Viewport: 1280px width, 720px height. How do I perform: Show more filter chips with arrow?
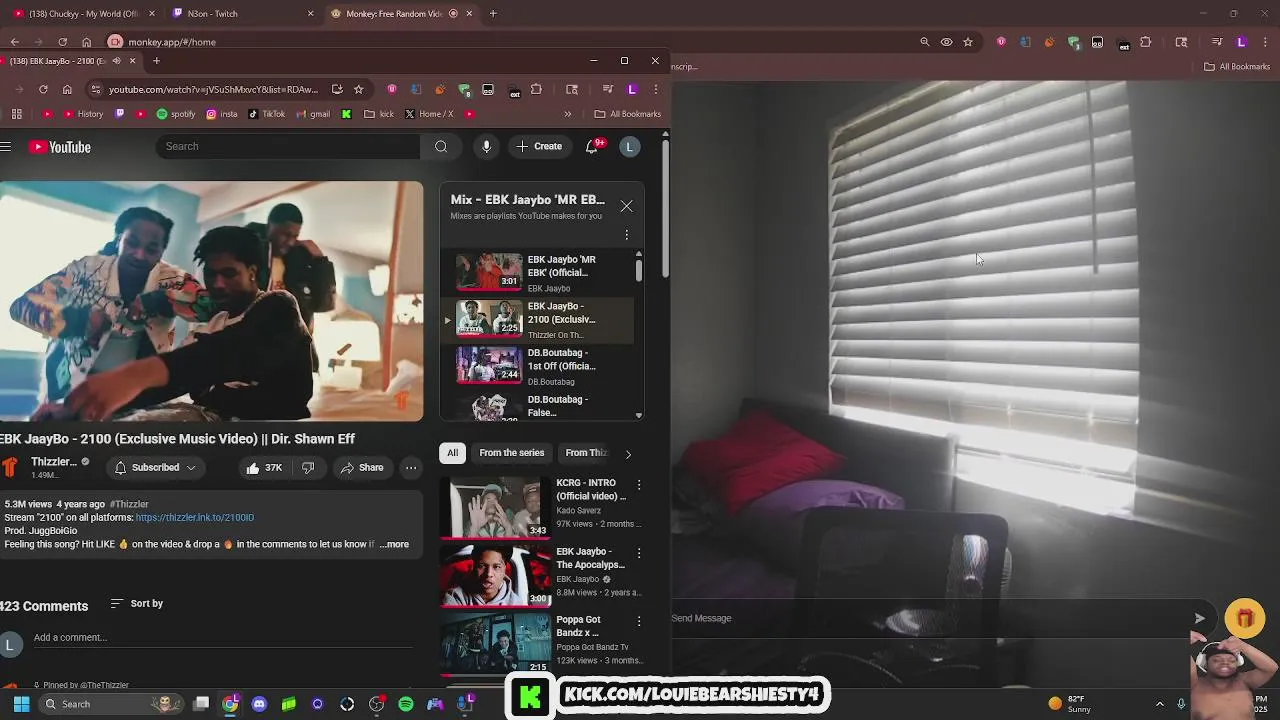point(628,454)
